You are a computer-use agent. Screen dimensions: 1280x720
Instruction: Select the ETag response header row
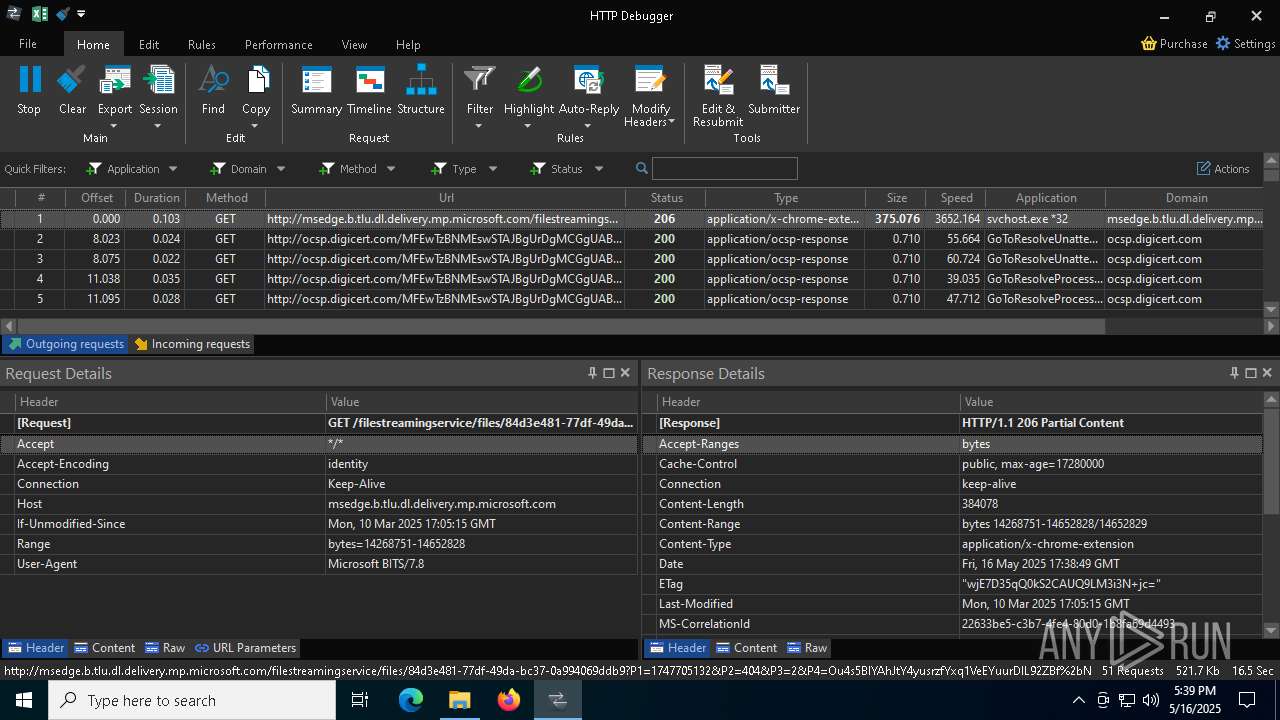click(x=953, y=584)
